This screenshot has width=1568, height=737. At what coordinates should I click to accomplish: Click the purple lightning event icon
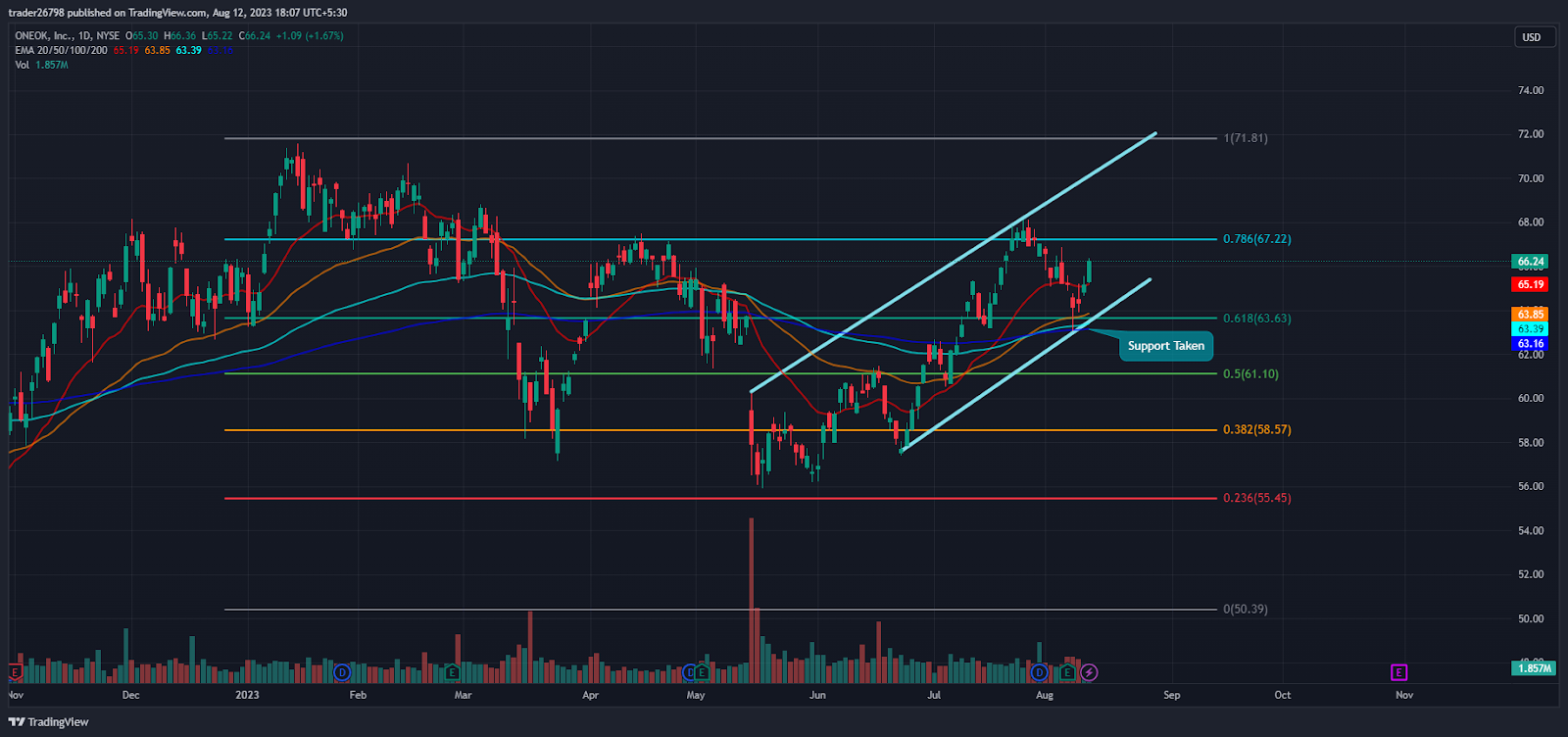(1089, 672)
